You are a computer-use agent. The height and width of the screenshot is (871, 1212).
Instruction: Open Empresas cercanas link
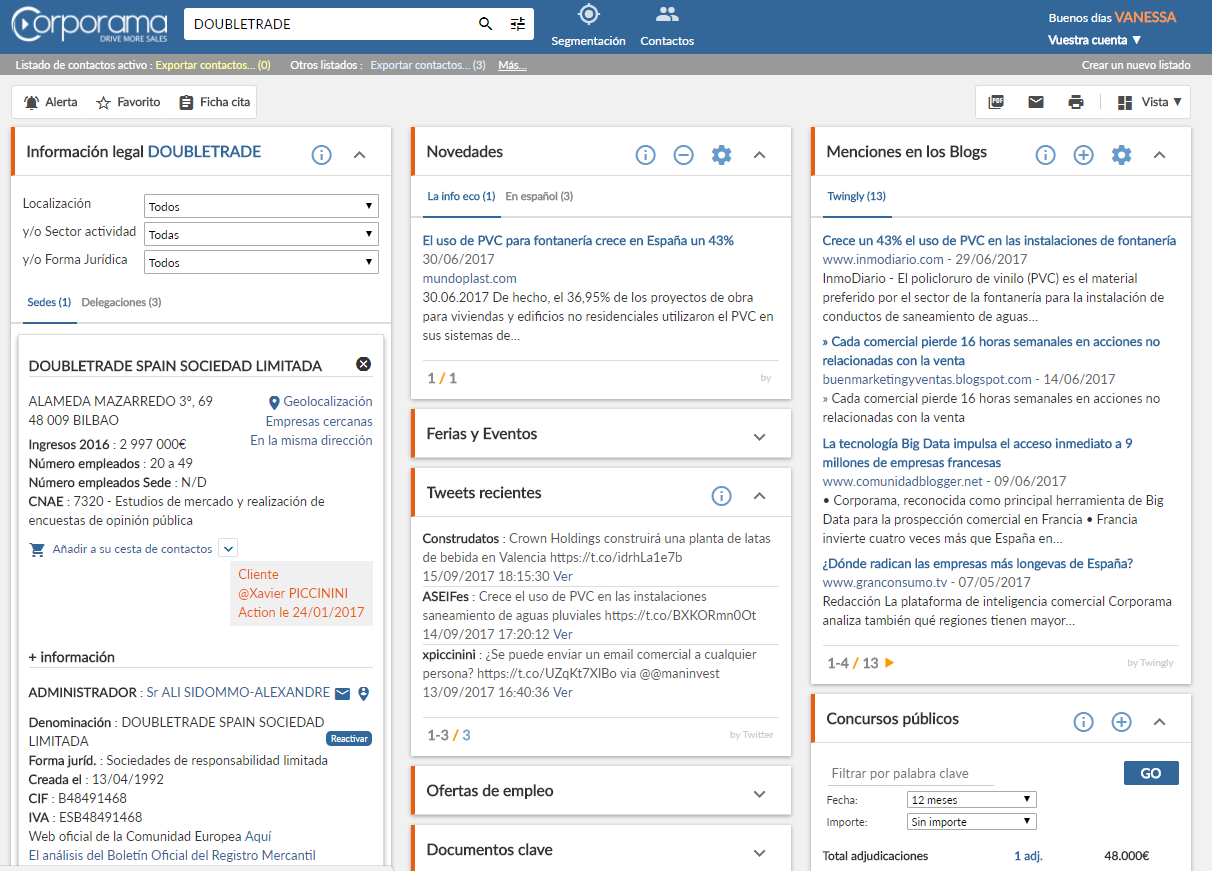coord(319,421)
